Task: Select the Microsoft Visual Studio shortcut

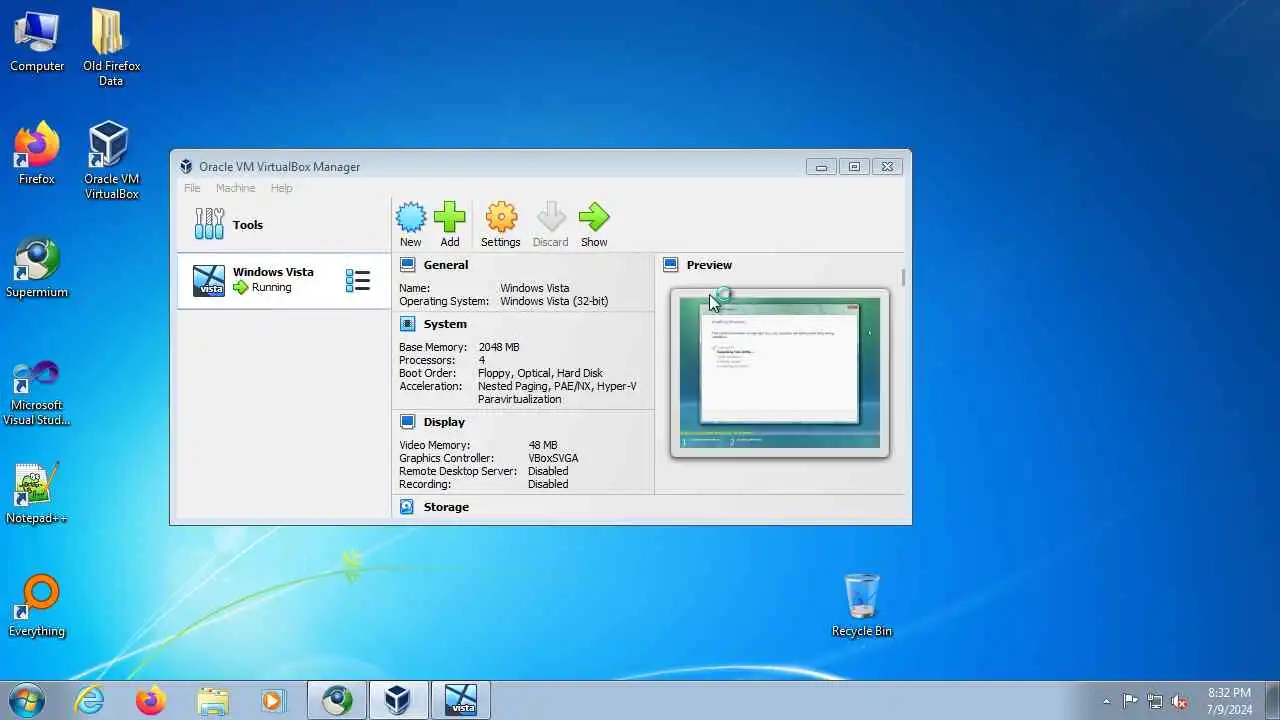Action: 37,392
